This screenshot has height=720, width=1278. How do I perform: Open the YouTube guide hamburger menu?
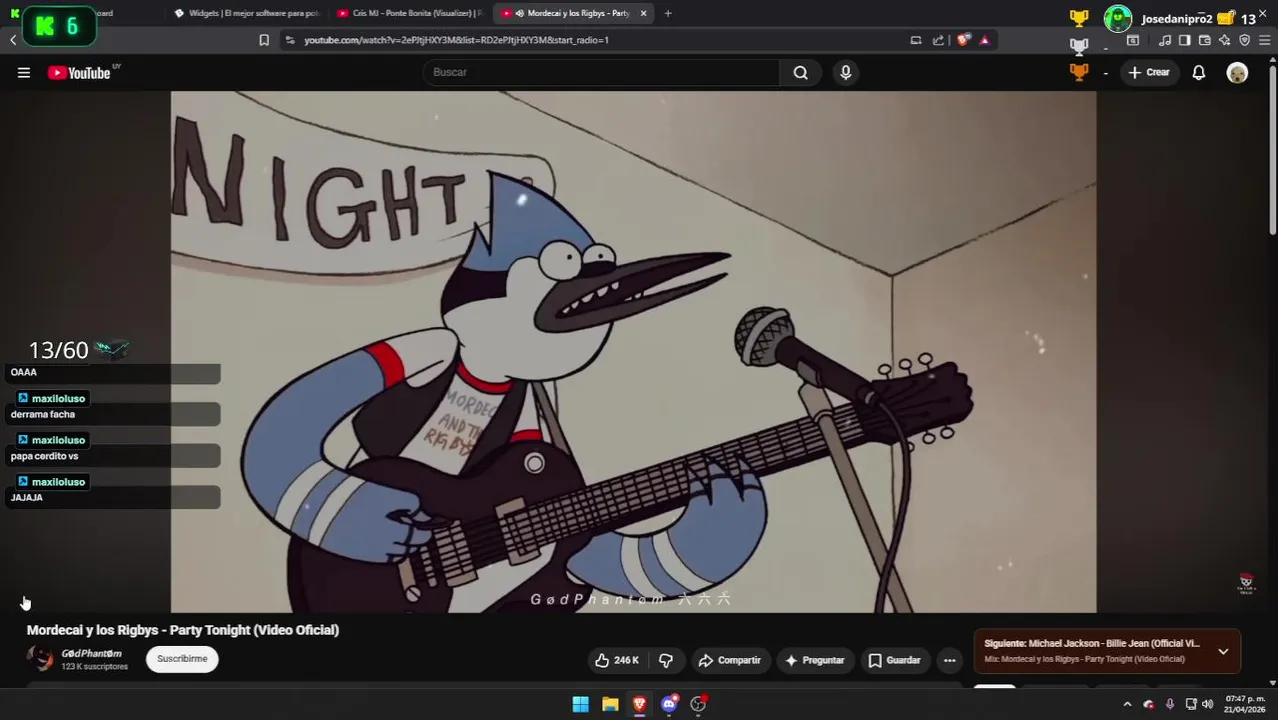23,72
